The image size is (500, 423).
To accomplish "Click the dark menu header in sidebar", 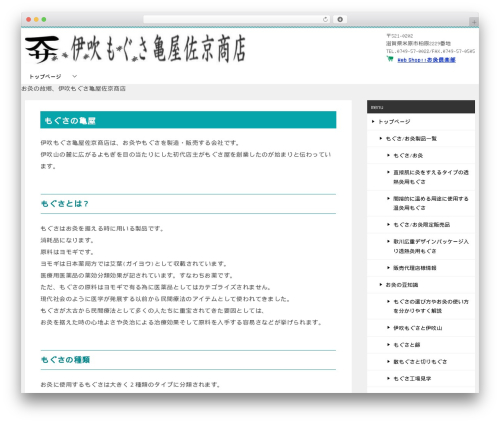I will 421,107.
